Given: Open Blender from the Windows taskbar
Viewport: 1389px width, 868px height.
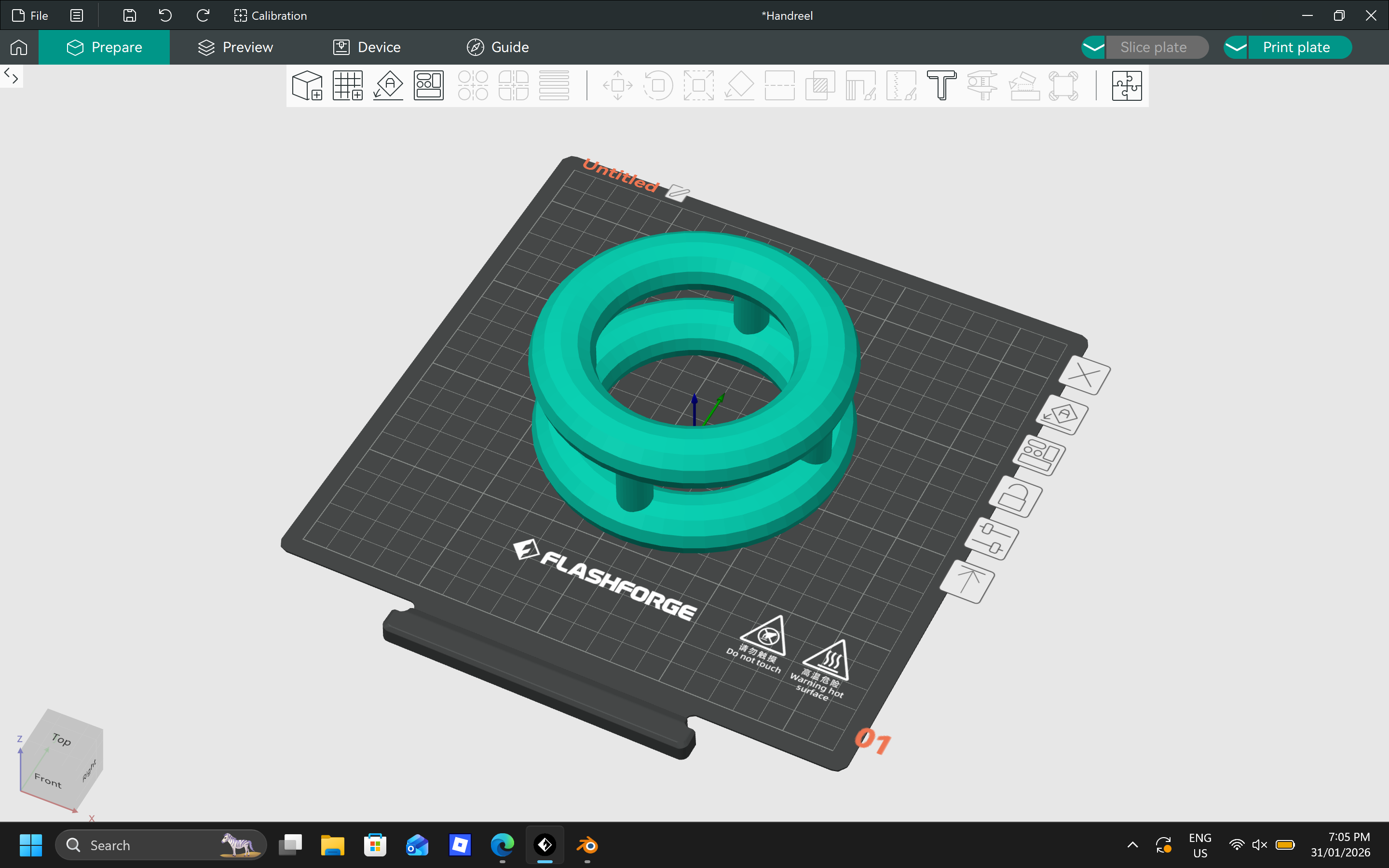Looking at the screenshot, I should tap(587, 845).
